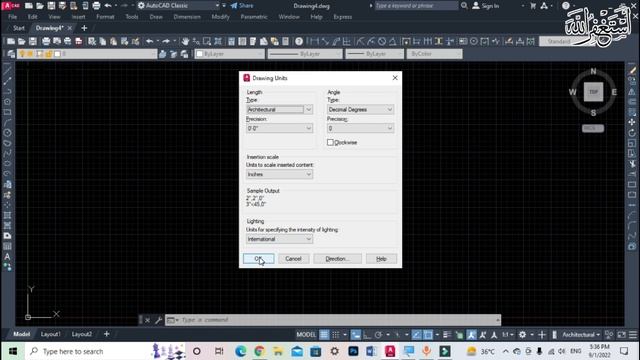This screenshot has height=360, width=640.
Task: Open the AutoCAD Classic workspace dropdown
Action: [178, 6]
